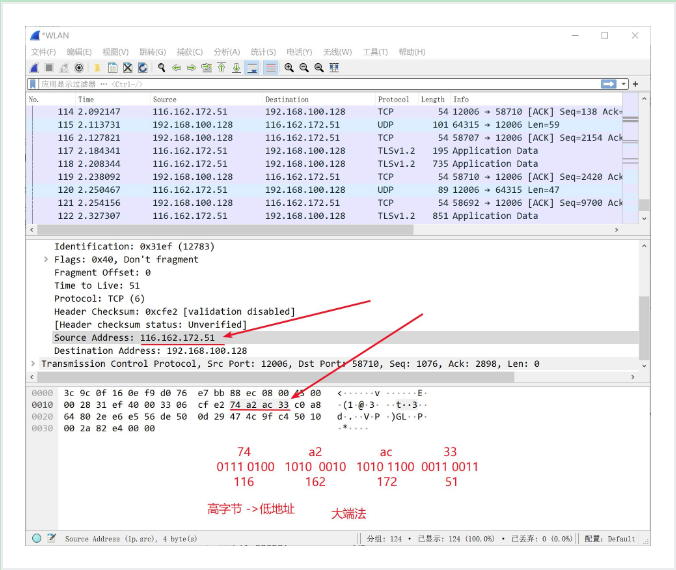Open a capture file via folder icon
This screenshot has height=570, width=676.
coord(97,68)
